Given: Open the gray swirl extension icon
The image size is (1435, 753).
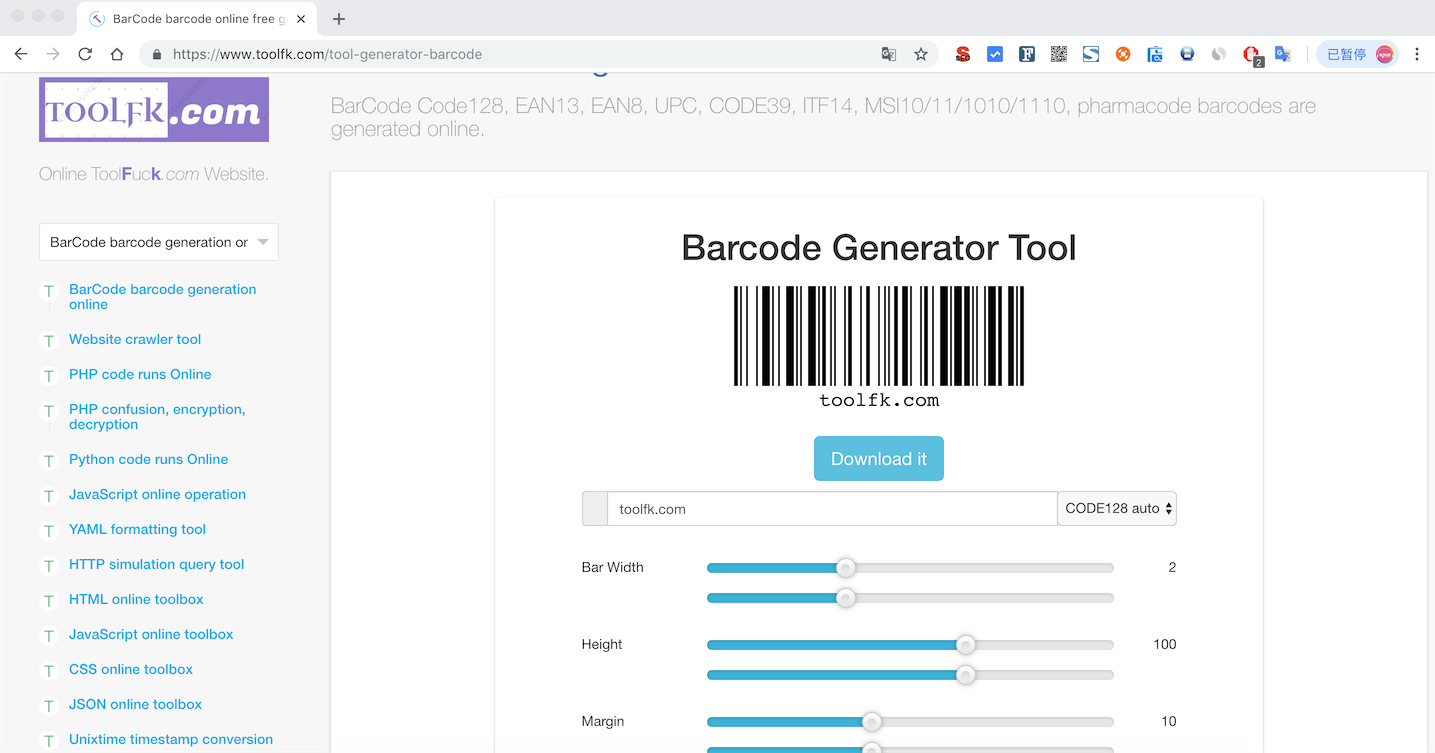Looking at the screenshot, I should pos(1219,54).
